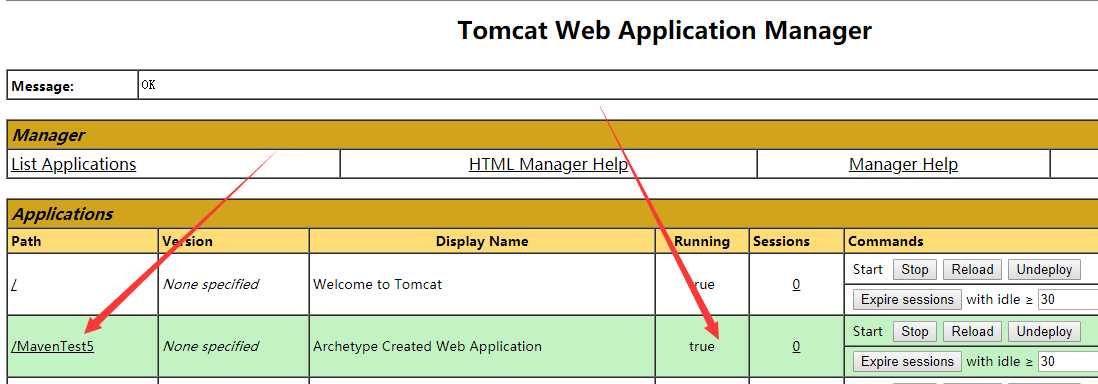Undeploy the root Welcome to Tomcat application

coord(1044,269)
